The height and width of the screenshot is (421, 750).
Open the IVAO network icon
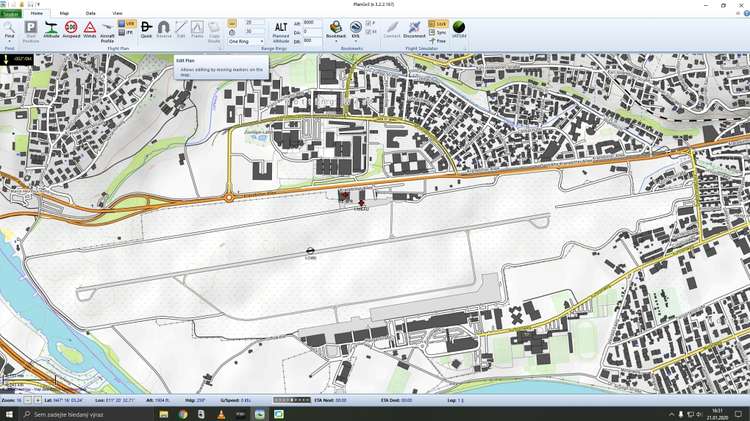pos(459,29)
